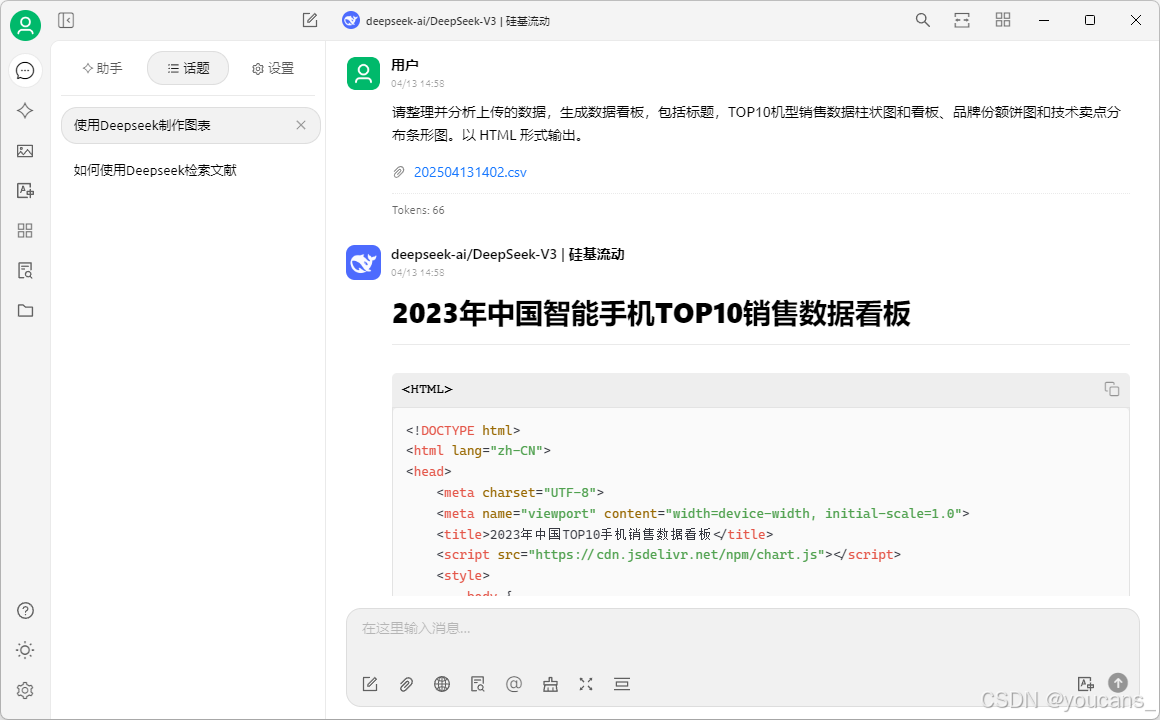1160x720 pixels.
Task: Click the <HTML> code block label
Action: pyautogui.click(x=427, y=389)
